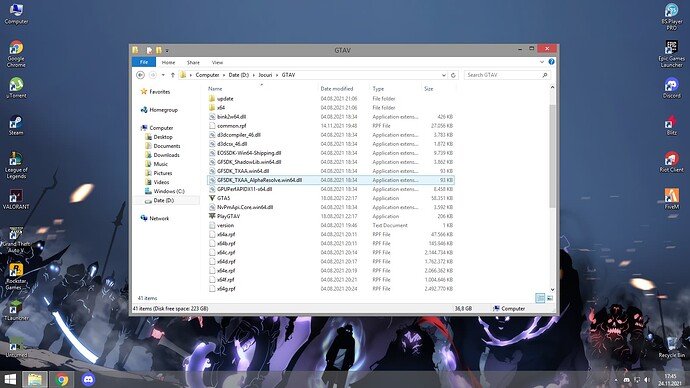Viewport: 690px width, 388px height.
Task: Launch Discord desktop shortcut
Action: [672, 87]
